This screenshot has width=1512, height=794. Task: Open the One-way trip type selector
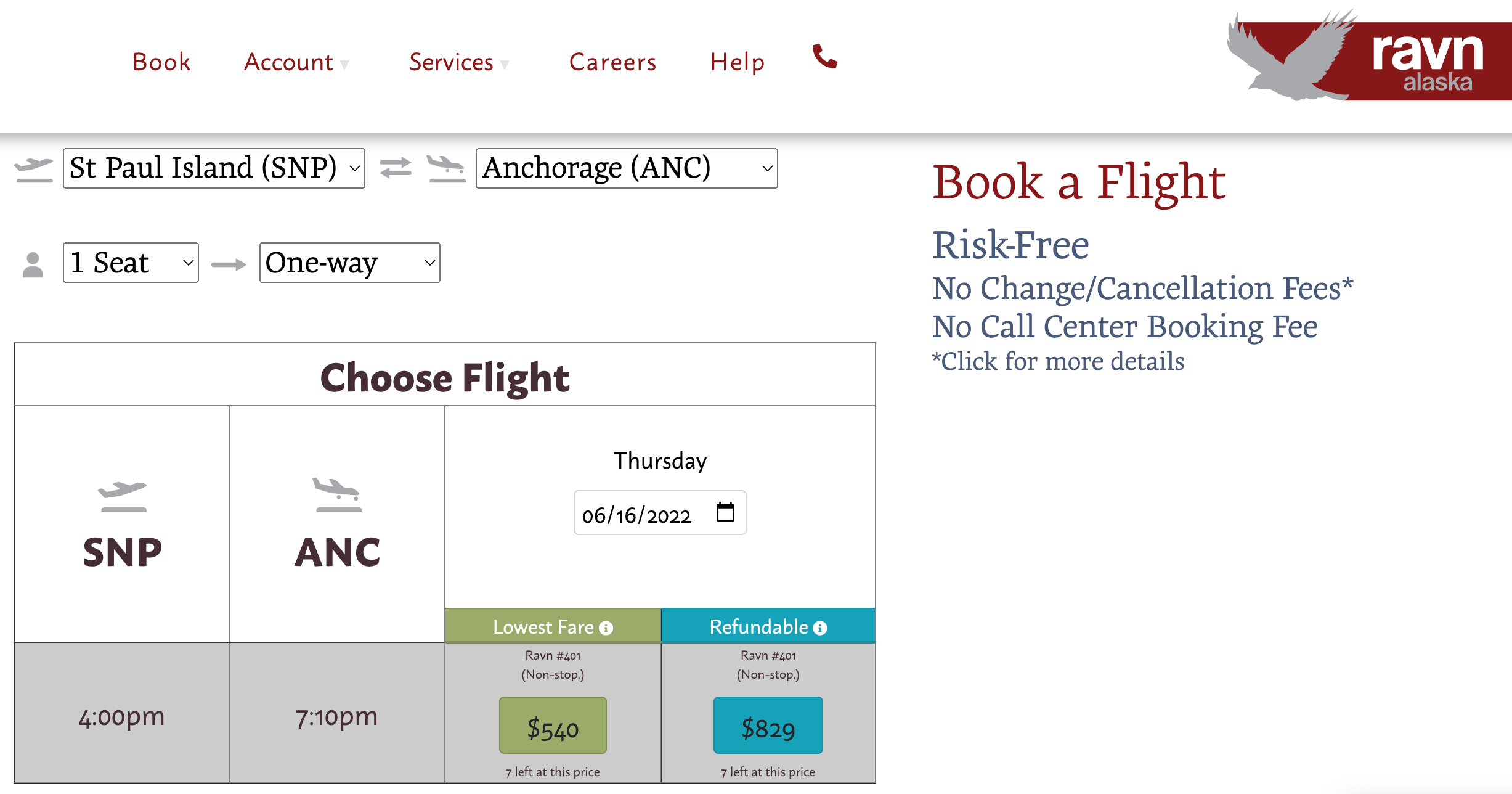pos(349,263)
